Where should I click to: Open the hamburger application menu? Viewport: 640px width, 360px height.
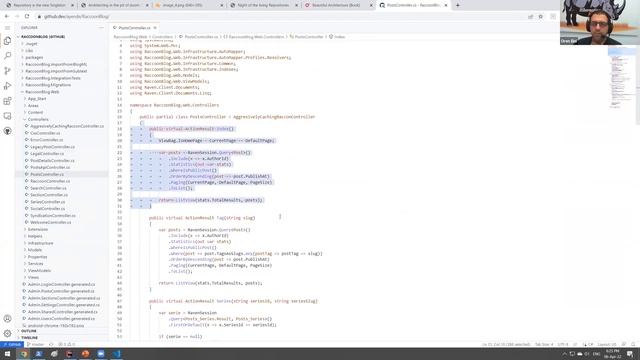coord(7,28)
